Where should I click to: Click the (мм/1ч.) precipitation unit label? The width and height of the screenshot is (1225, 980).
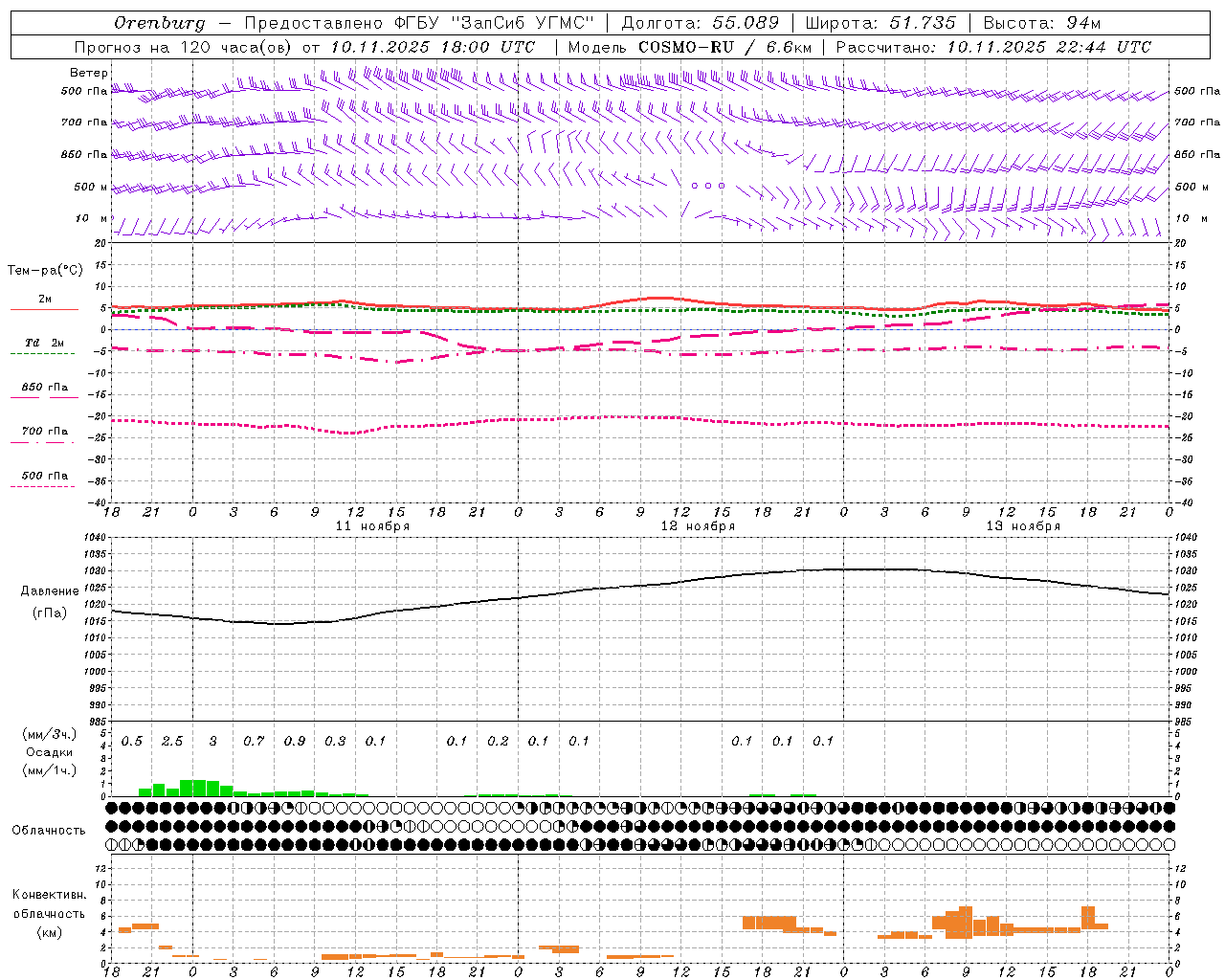49,770
